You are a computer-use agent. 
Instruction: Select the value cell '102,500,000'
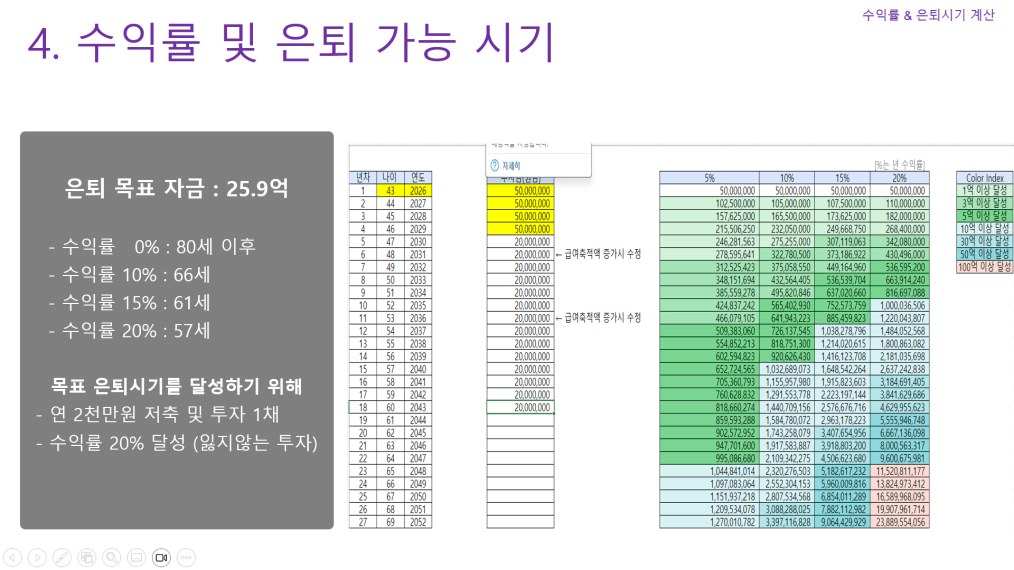[709, 204]
